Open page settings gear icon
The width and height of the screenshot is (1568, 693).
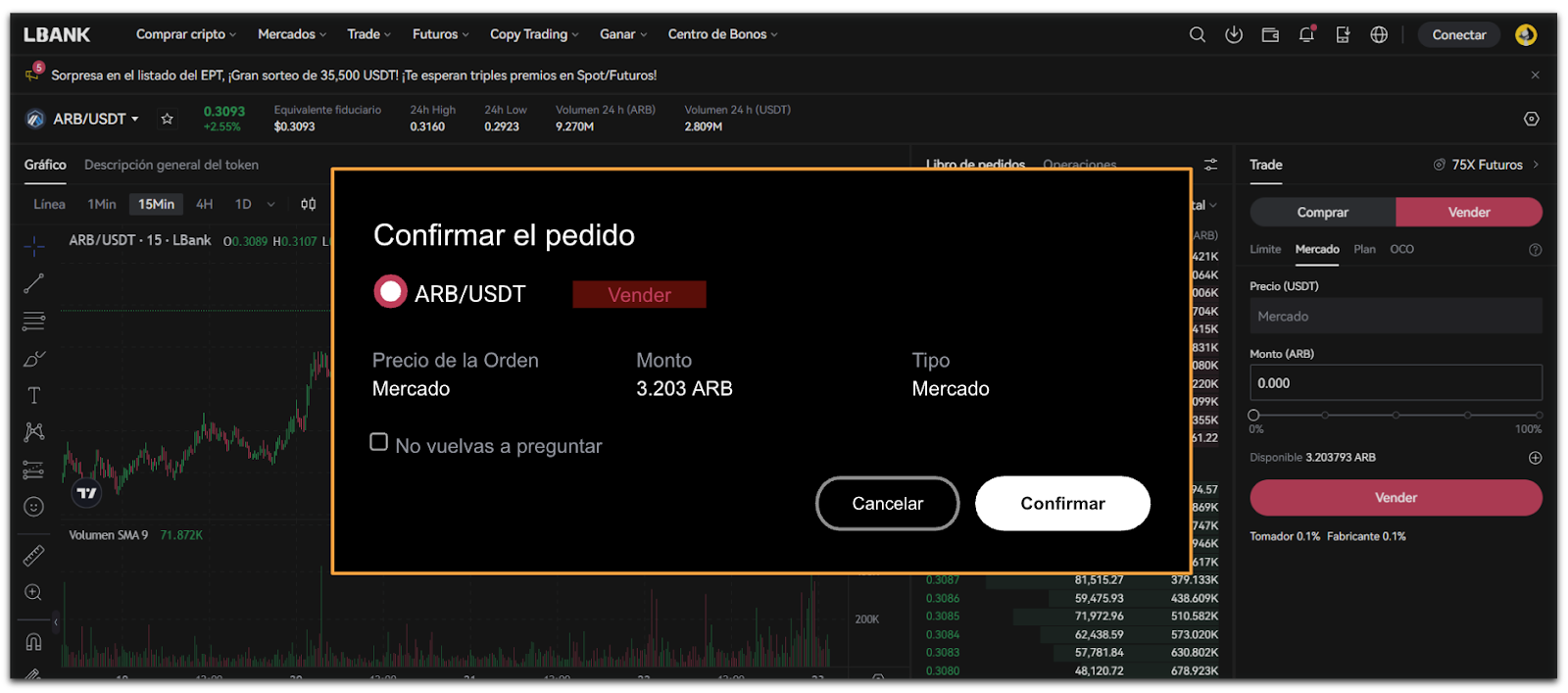[x=1532, y=119]
